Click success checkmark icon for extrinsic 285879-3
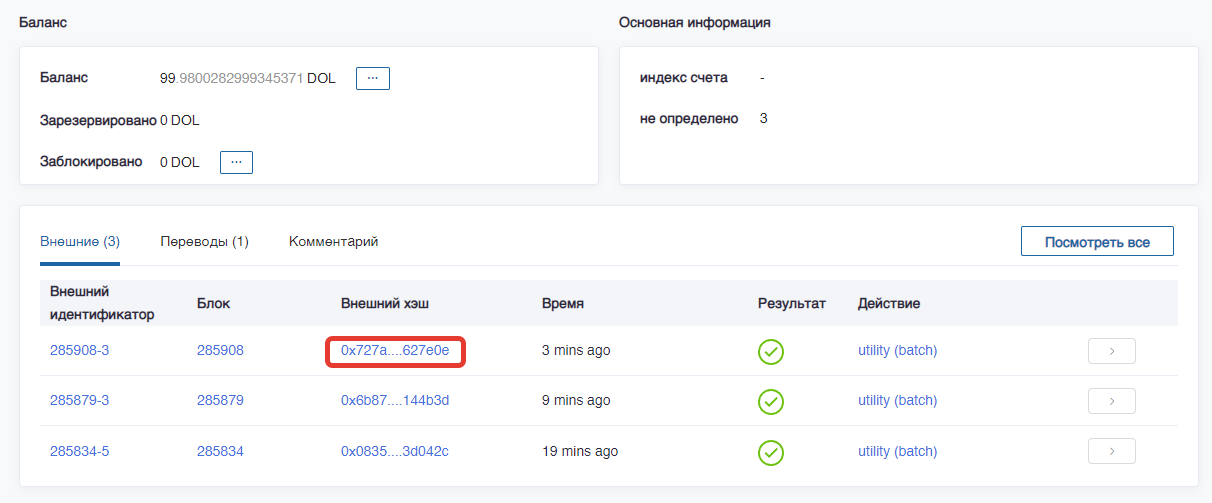 click(x=770, y=401)
